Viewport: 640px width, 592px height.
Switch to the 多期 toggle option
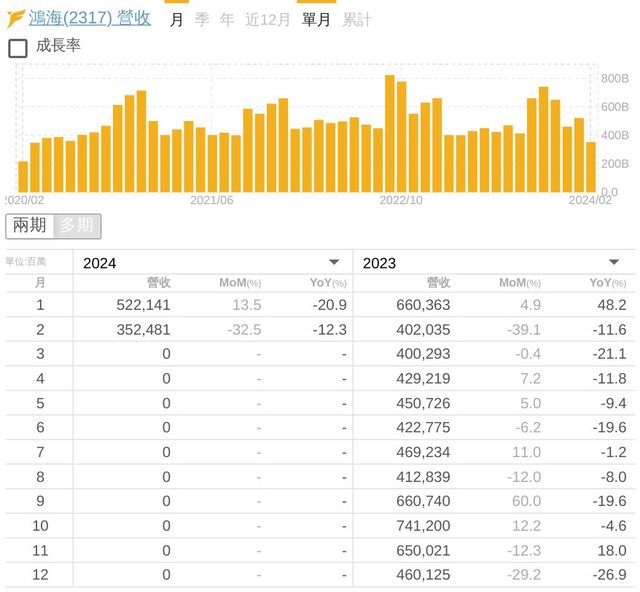[77, 225]
